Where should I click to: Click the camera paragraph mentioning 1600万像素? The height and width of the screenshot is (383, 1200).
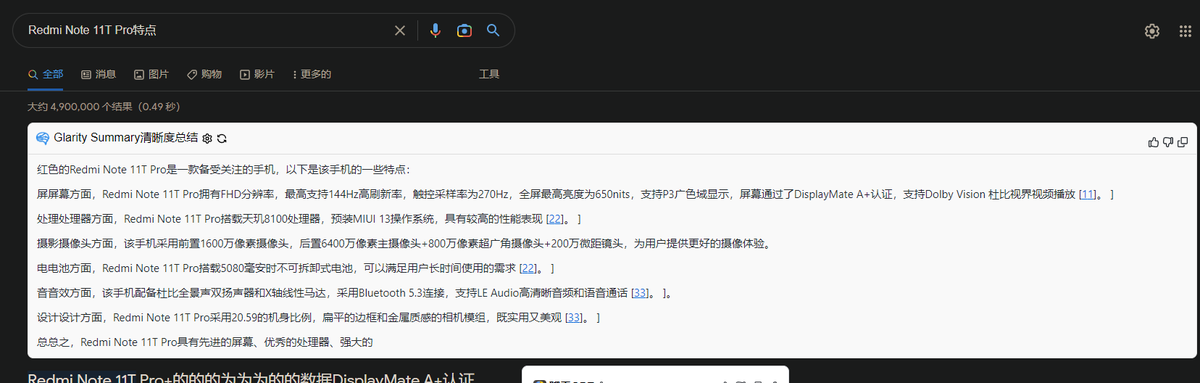(404, 243)
